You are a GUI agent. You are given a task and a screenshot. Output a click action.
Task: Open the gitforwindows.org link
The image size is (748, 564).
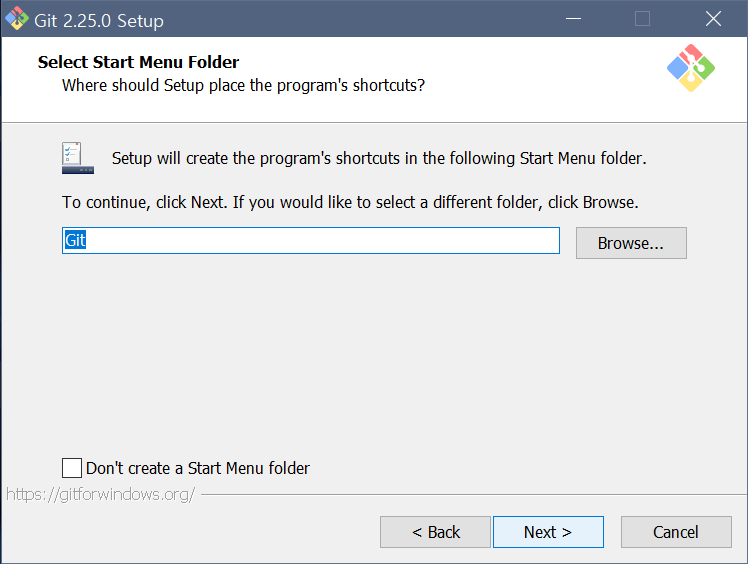coord(101,494)
